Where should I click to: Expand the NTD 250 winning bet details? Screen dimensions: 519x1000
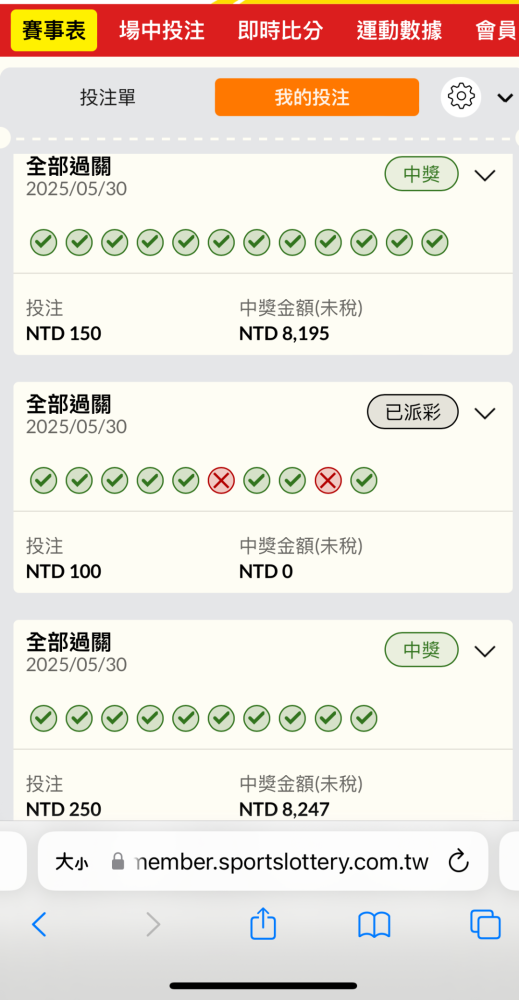[x=485, y=651]
